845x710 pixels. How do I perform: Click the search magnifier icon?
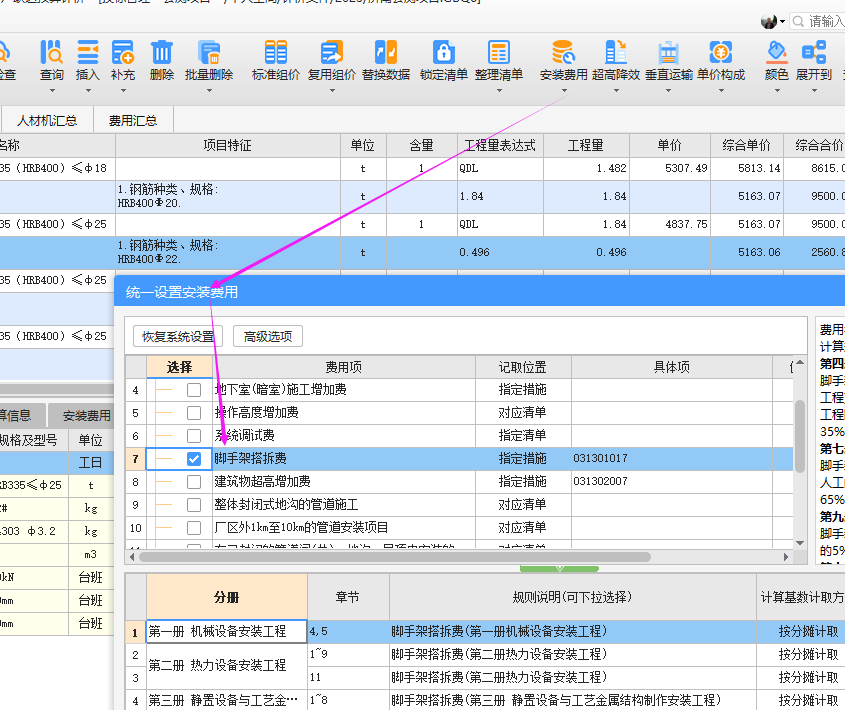click(x=799, y=22)
